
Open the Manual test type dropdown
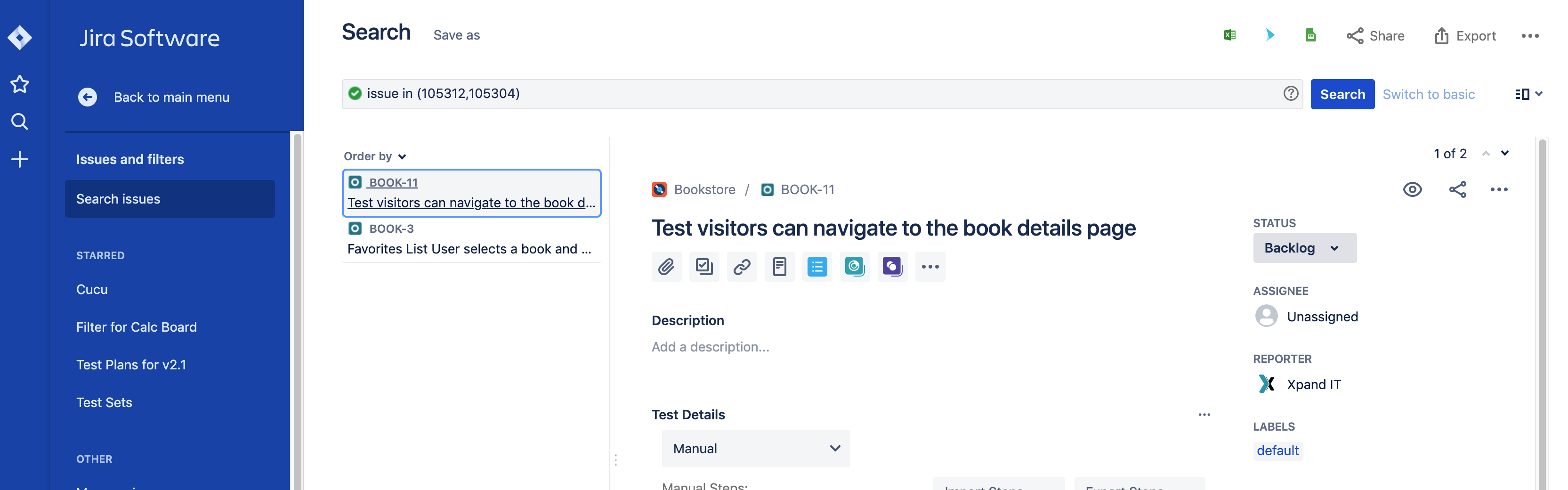tap(756, 449)
